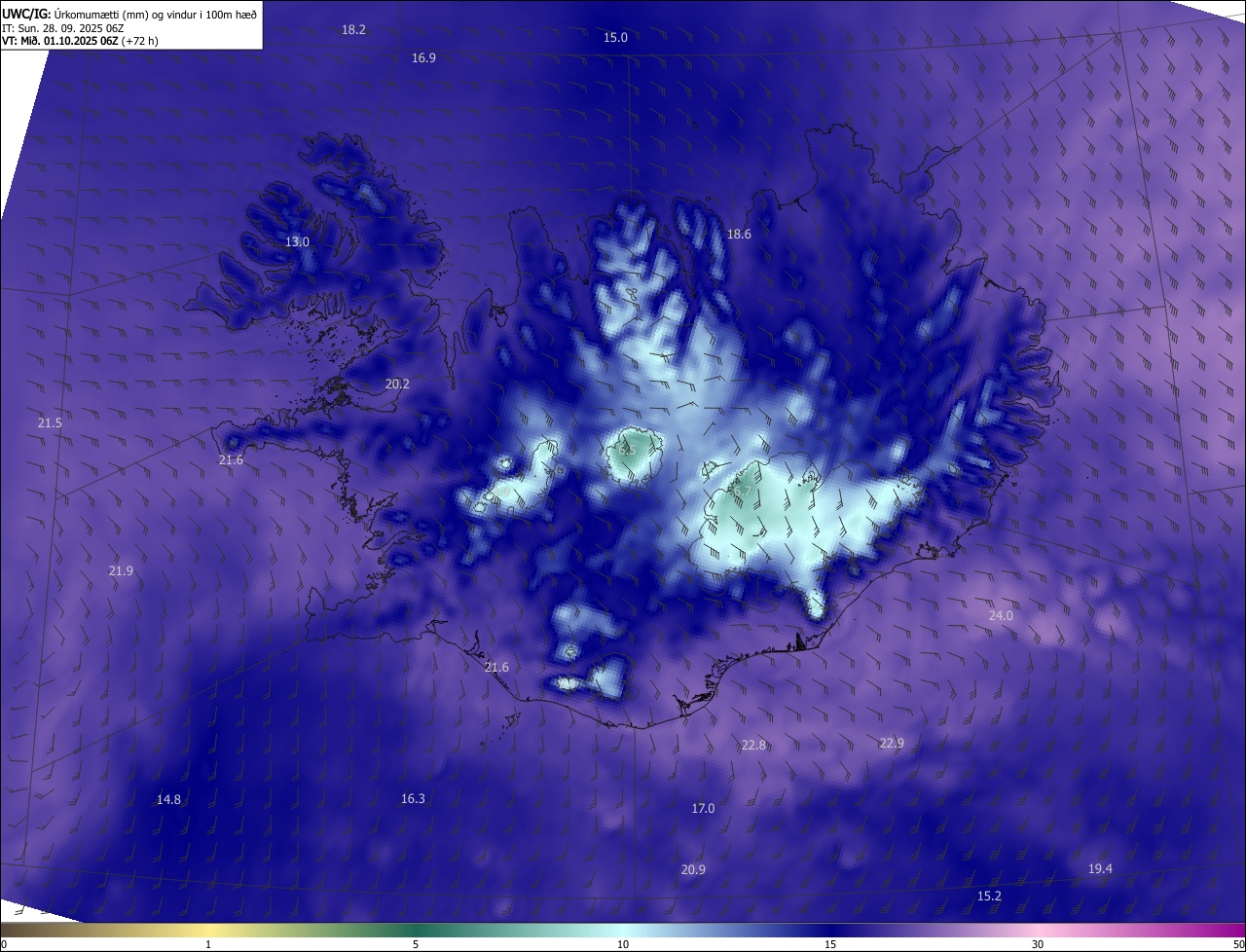Image resolution: width=1246 pixels, height=952 pixels.
Task: Select the valid time line 'VT: Mið. 01.10.2025 06Z (+72 h)'
Action: tap(80, 41)
